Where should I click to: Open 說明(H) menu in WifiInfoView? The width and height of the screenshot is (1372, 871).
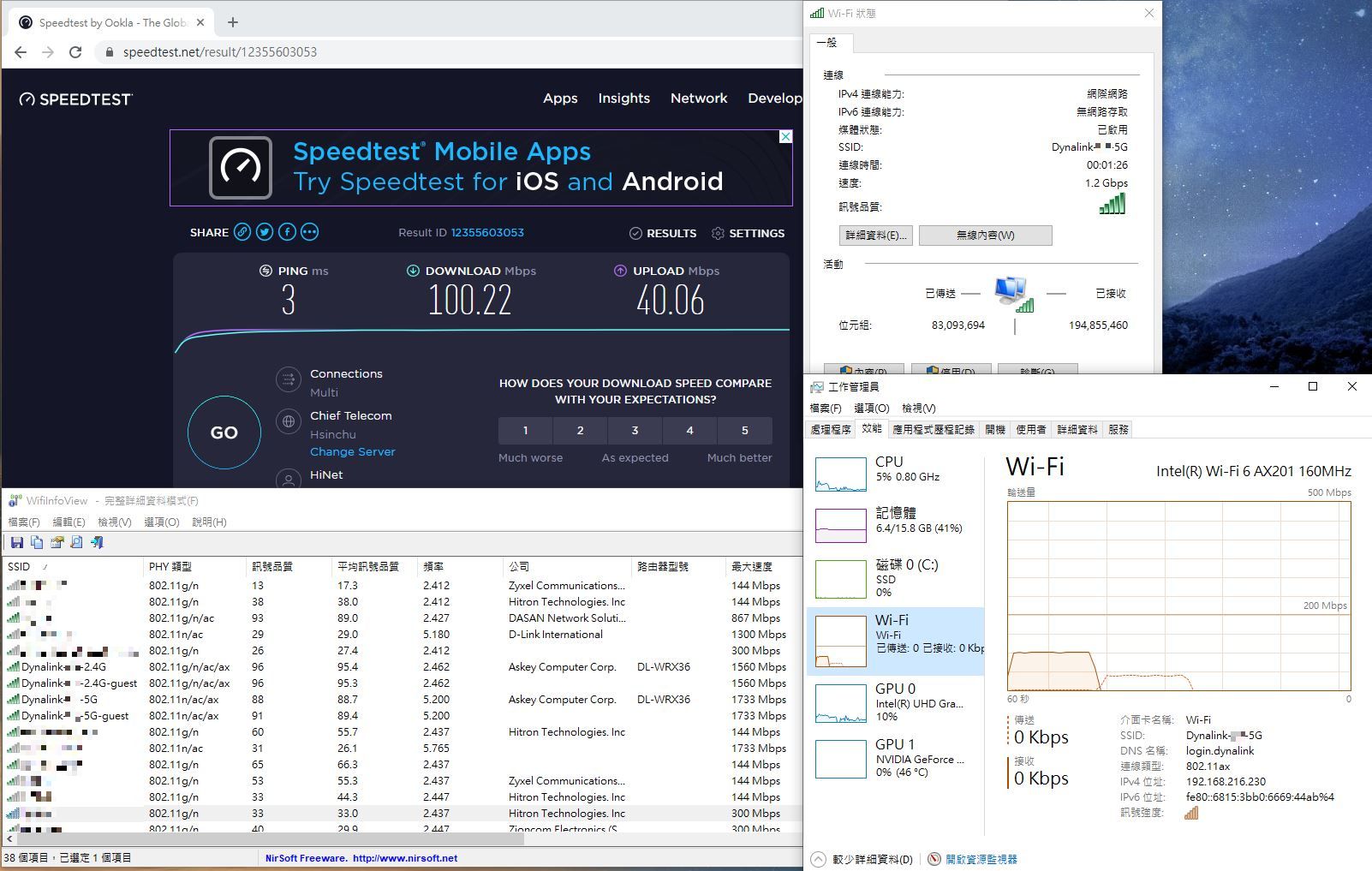point(209,522)
